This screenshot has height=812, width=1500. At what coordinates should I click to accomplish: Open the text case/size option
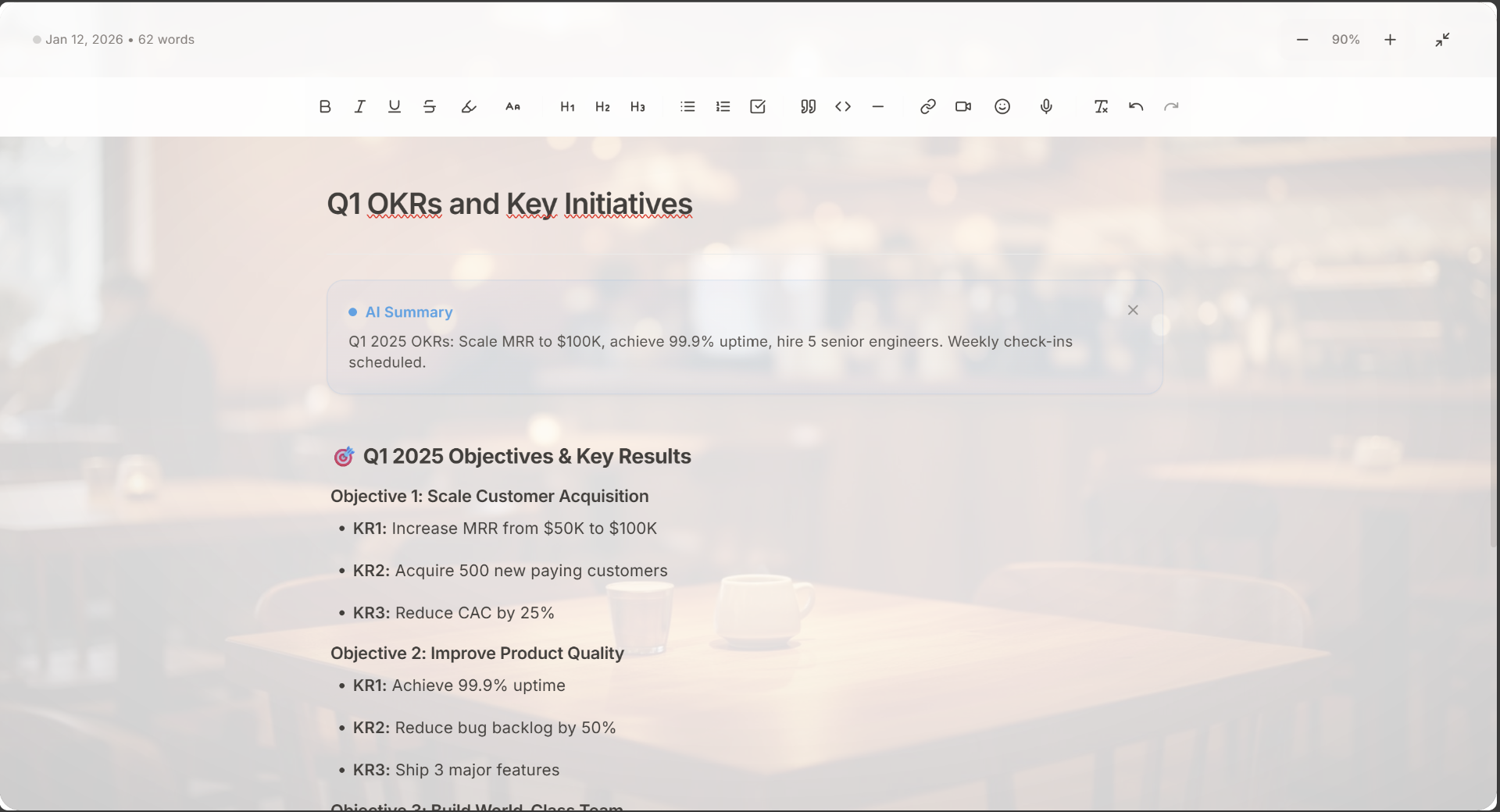[x=512, y=107]
